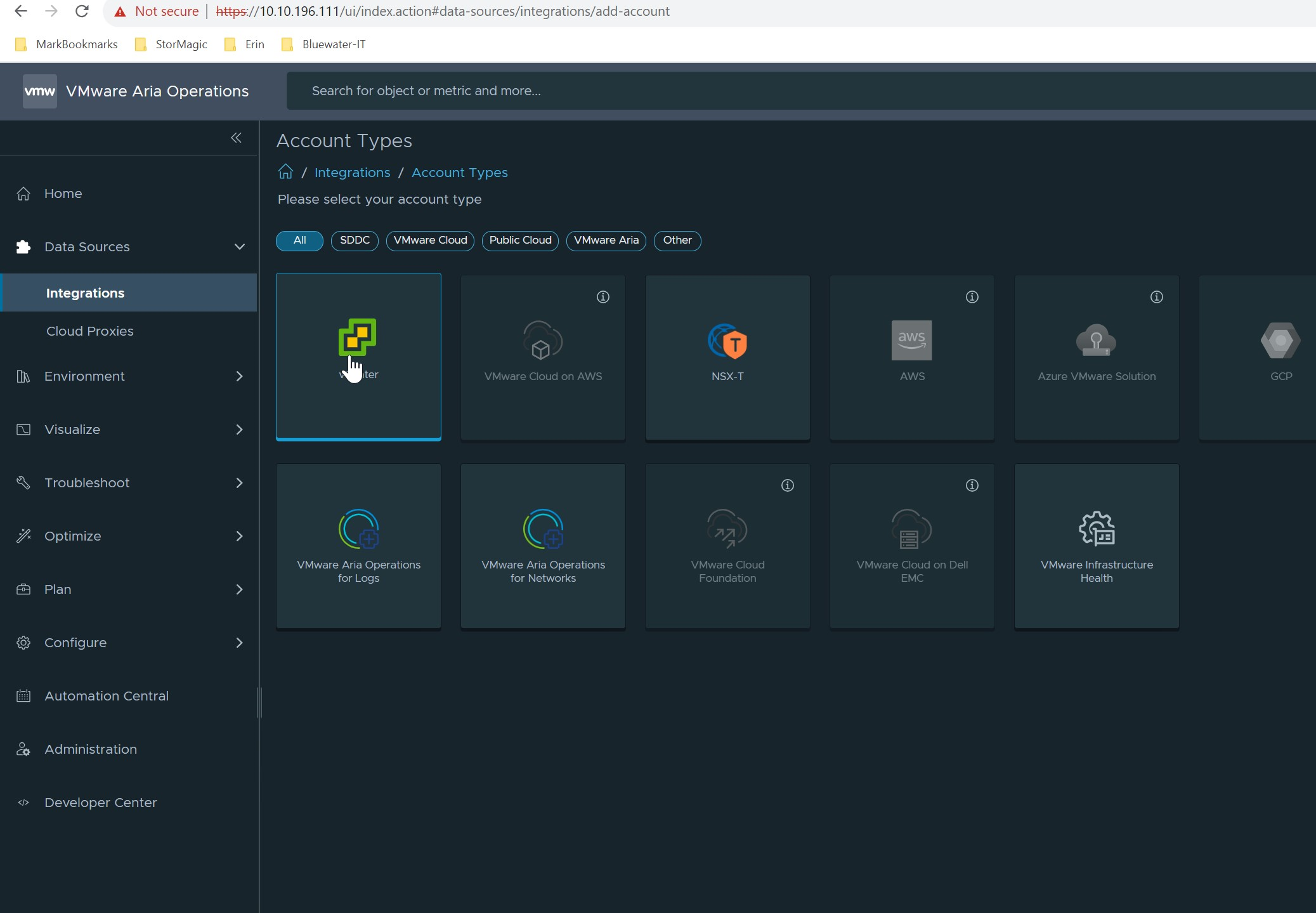Click the search for object field
The height and width of the screenshot is (913, 1316).
pos(801,91)
